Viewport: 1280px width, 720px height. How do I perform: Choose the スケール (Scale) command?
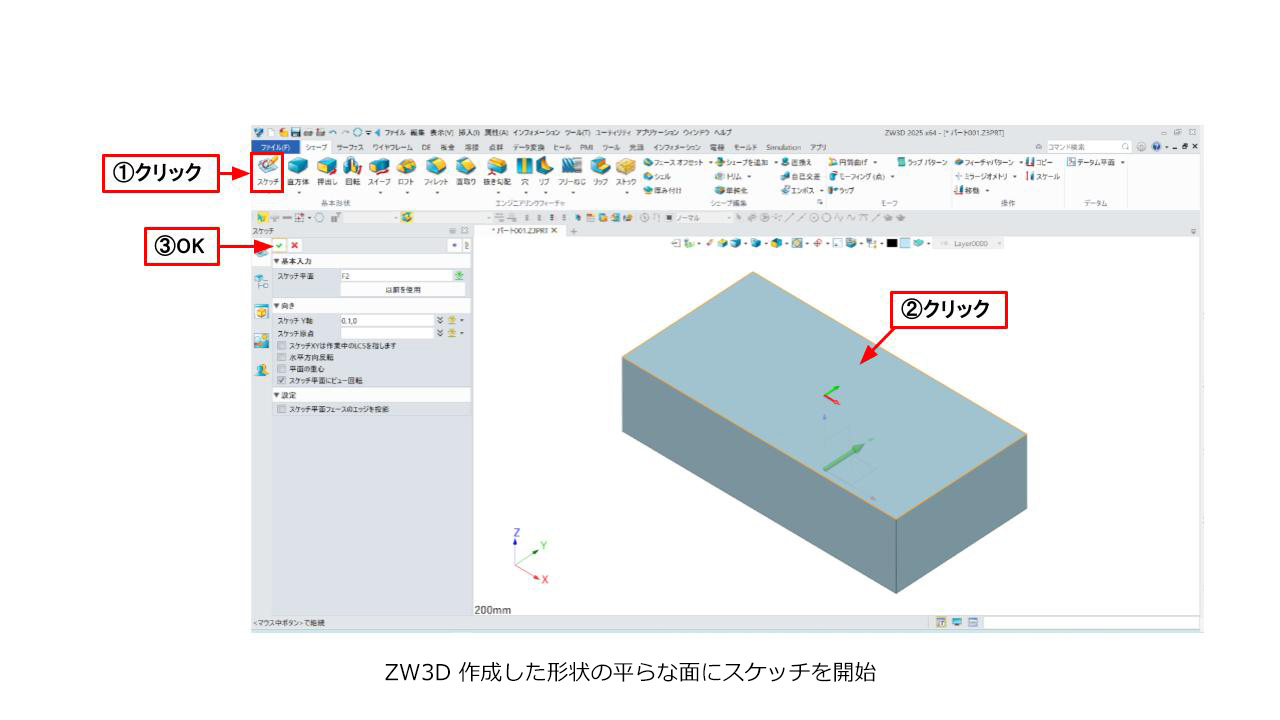click(1043, 176)
